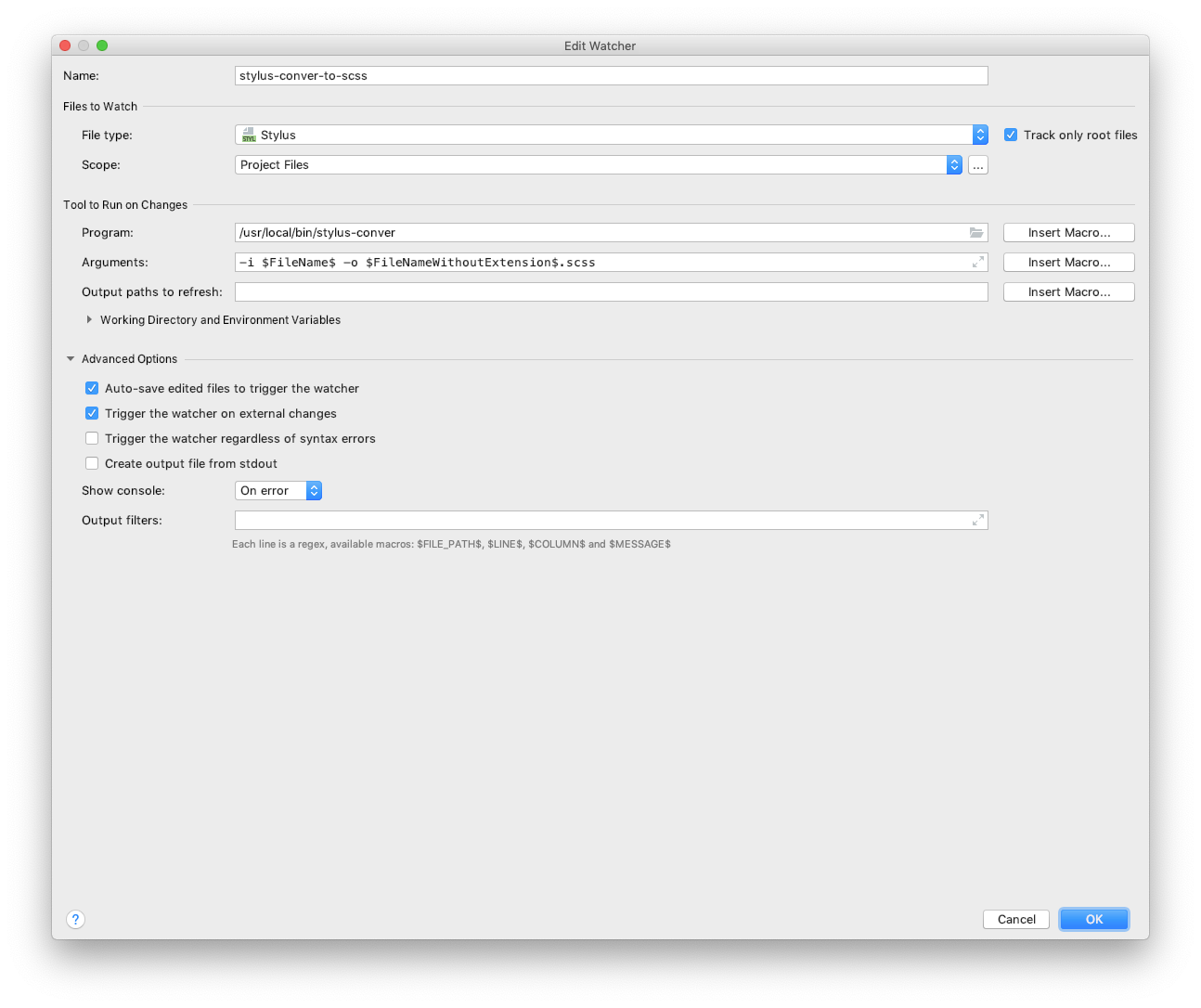1201x1008 pixels.
Task: Click Insert Macro for Program
Action: click(x=1069, y=233)
